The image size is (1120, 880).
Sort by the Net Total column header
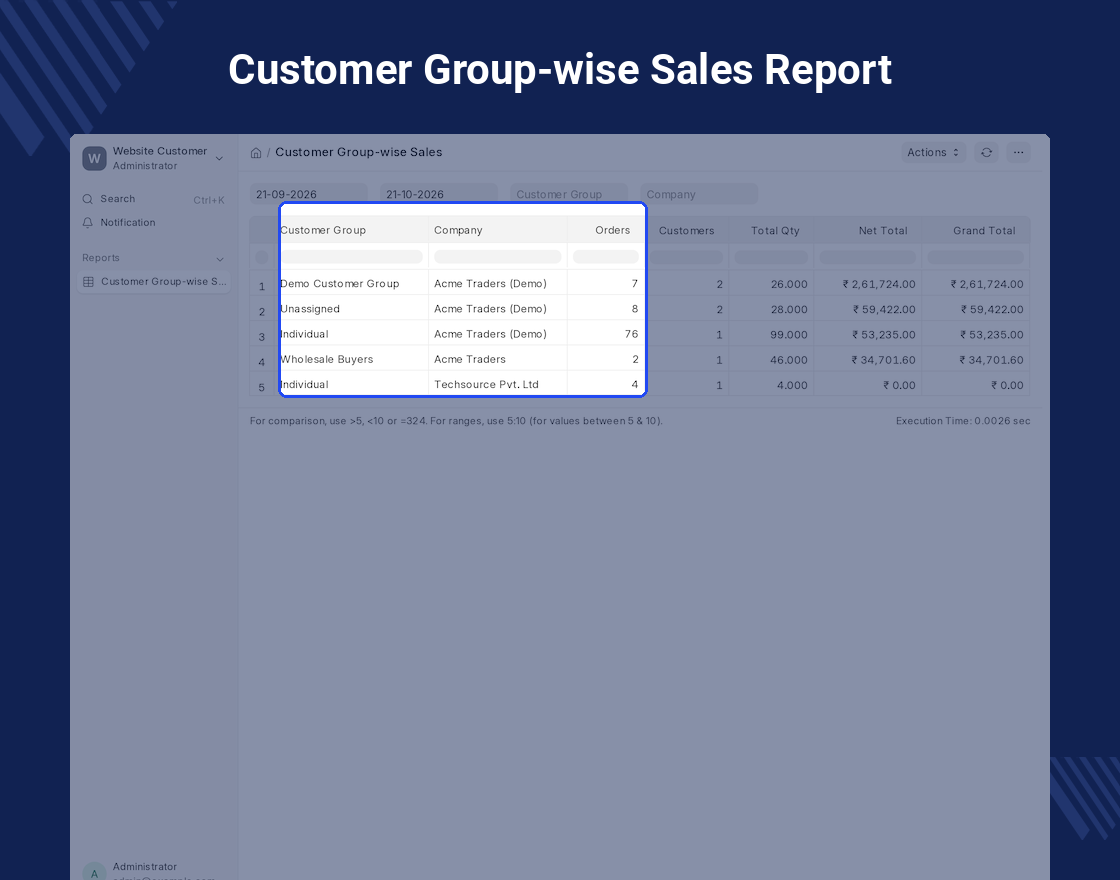[x=883, y=231]
